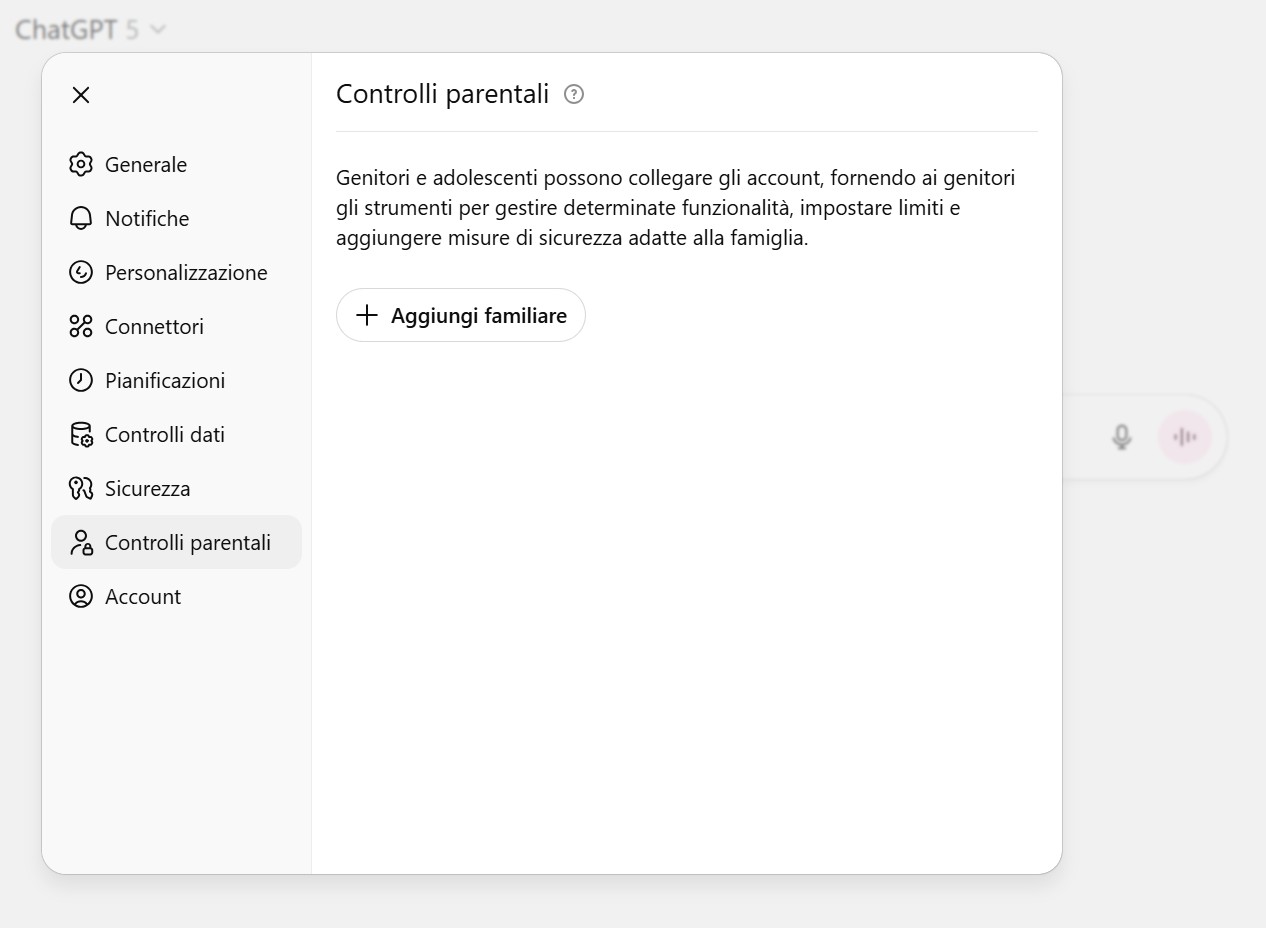1266x928 pixels.
Task: Switch to the Personalizzazione tab
Action: [x=186, y=272]
